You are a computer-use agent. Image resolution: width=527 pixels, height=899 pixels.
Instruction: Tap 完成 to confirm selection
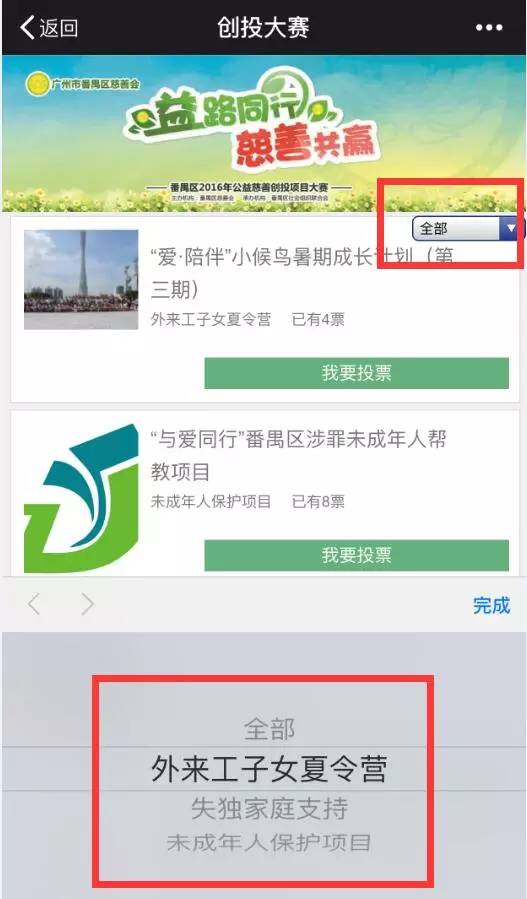tap(491, 605)
